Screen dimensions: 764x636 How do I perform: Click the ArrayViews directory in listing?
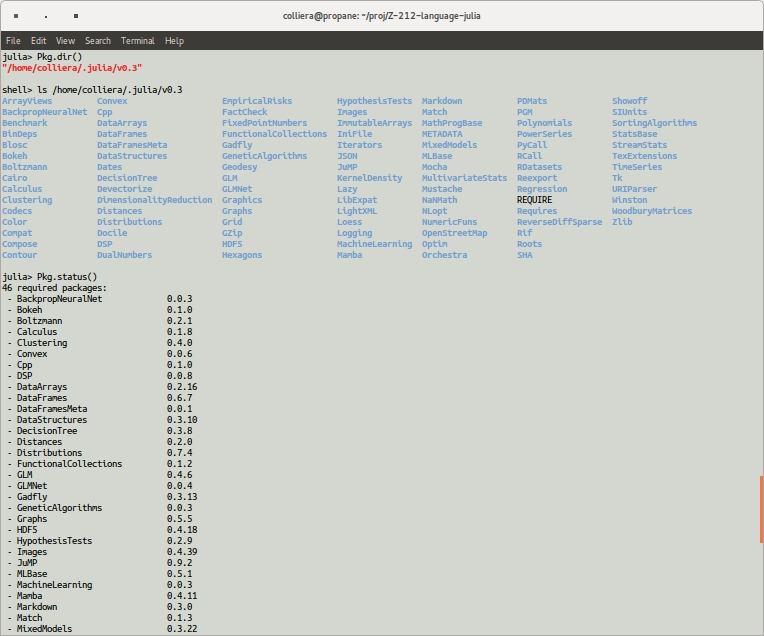pyautogui.click(x=27, y=101)
